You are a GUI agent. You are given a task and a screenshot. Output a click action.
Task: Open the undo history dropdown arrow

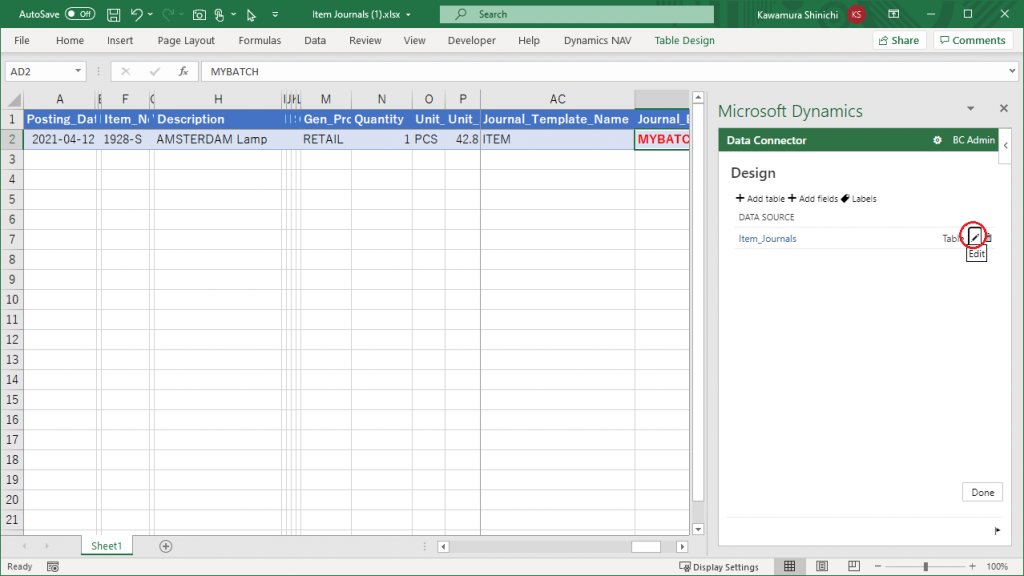click(x=150, y=14)
